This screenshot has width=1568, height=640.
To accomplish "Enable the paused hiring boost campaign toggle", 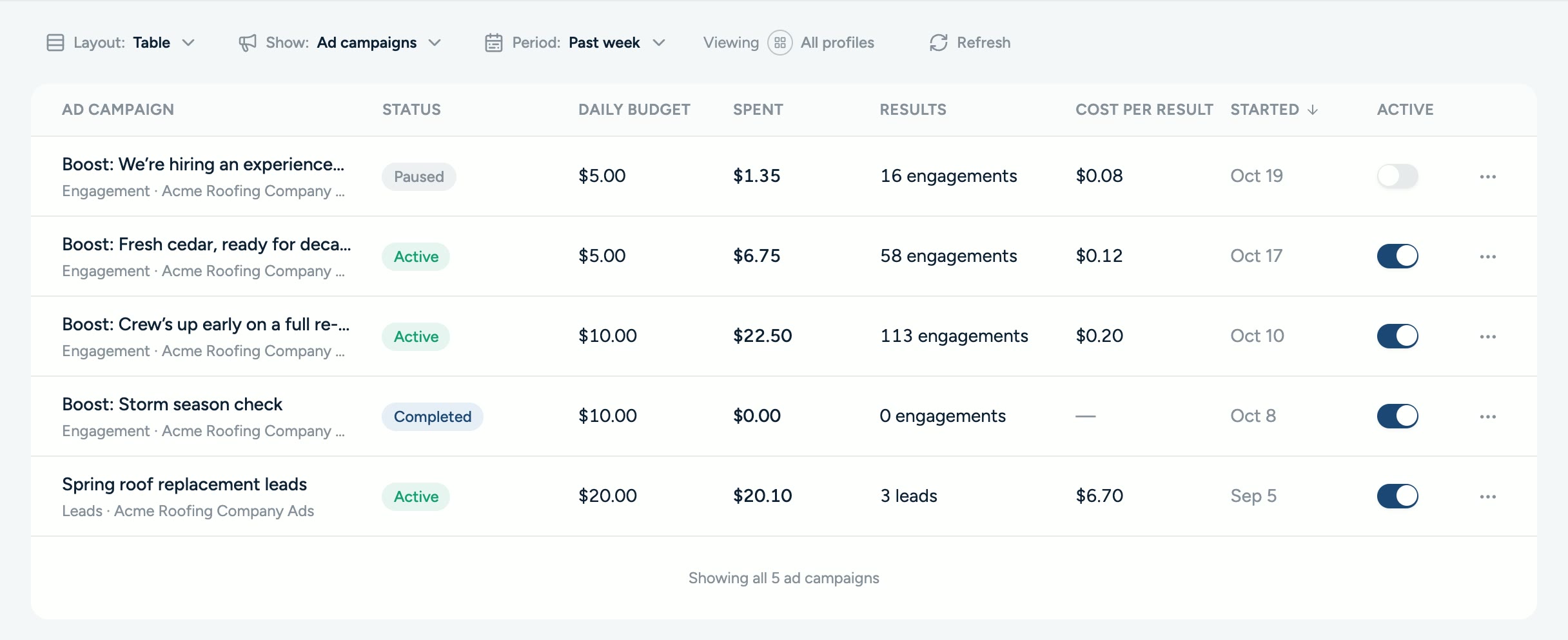I will click(1398, 176).
